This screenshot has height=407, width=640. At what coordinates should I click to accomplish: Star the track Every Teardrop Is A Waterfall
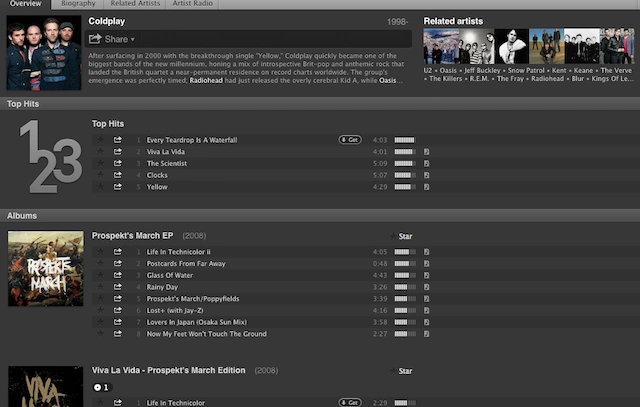[x=100, y=140]
